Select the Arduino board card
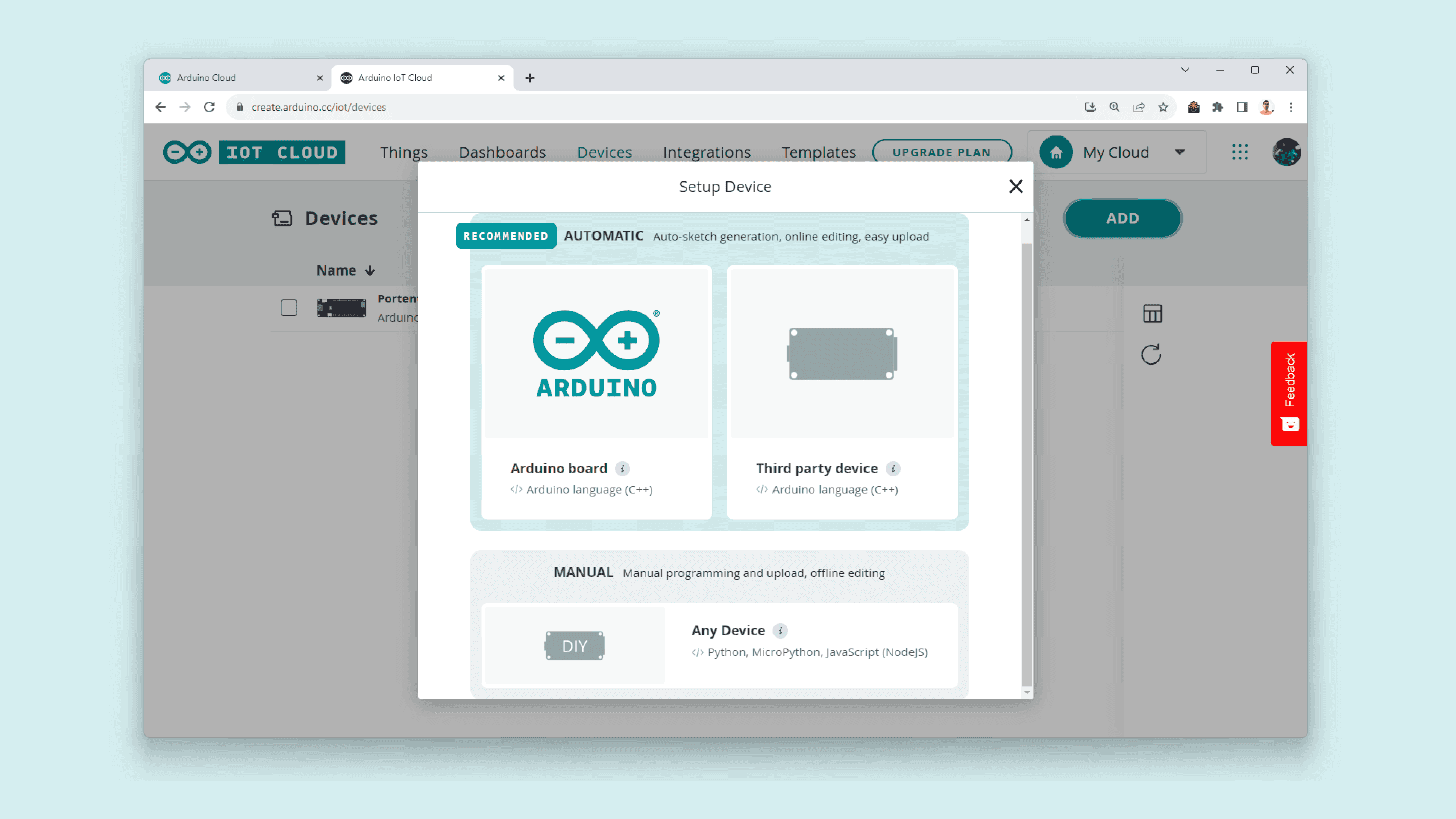Viewport: 1456px width, 819px height. point(597,392)
